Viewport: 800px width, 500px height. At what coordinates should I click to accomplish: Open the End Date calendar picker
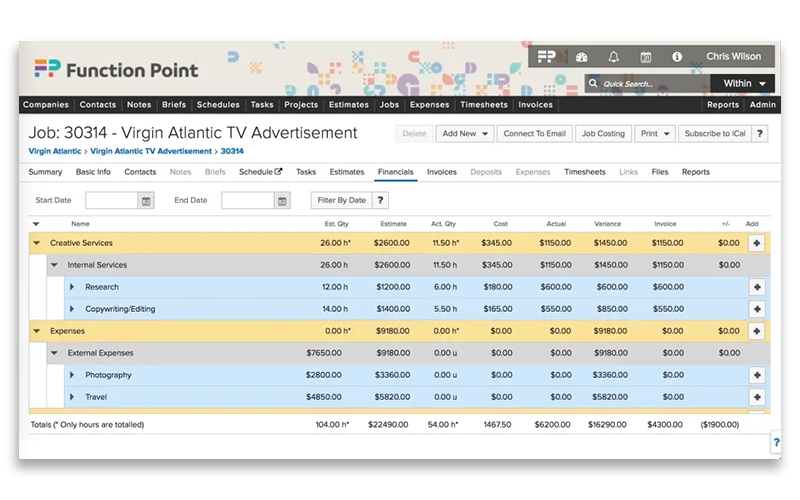point(283,201)
